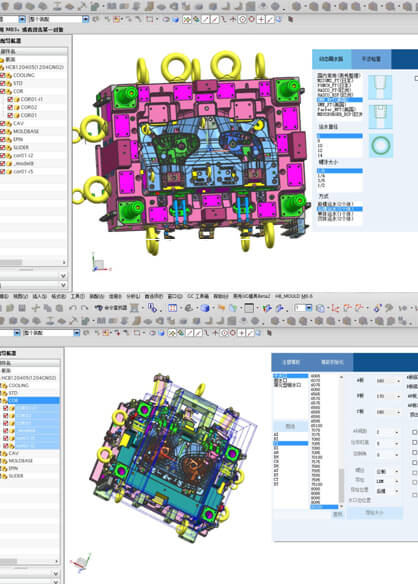Open the 视图(V) menu

click(20, 296)
